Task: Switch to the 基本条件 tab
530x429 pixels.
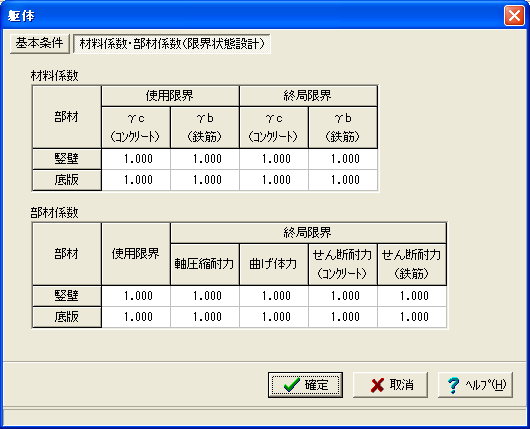Action: tap(40, 43)
